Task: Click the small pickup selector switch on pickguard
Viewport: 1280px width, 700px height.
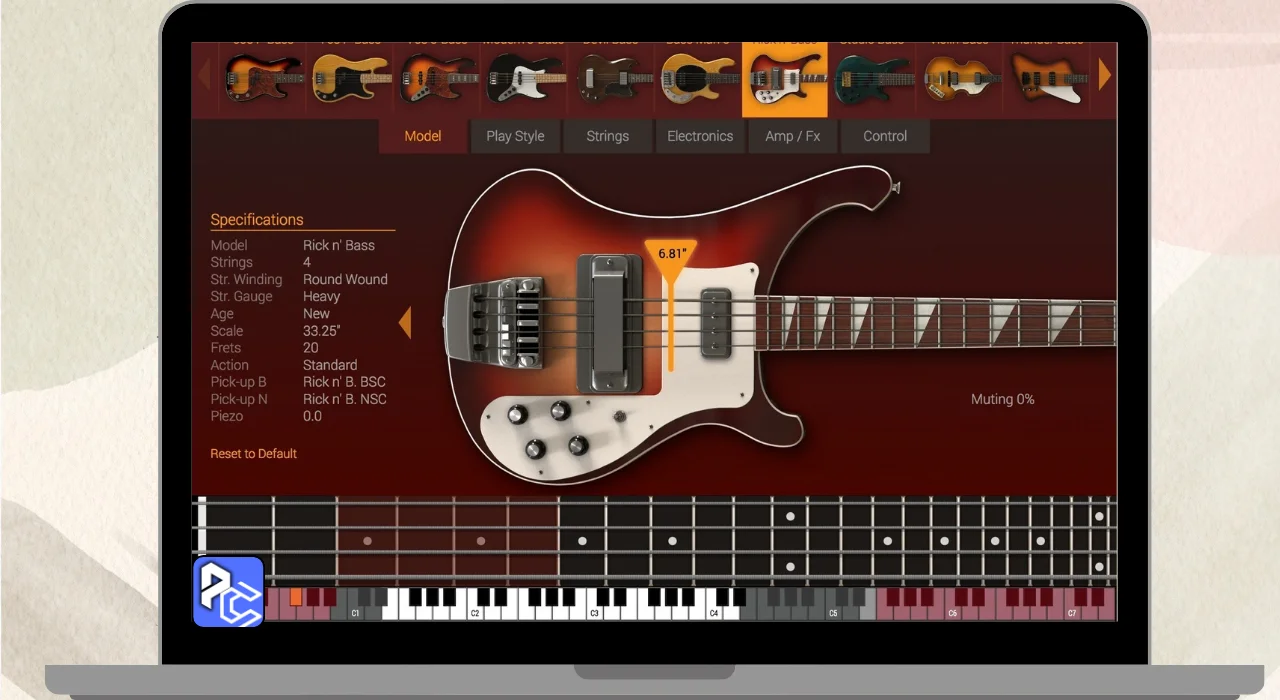Action: click(620, 416)
